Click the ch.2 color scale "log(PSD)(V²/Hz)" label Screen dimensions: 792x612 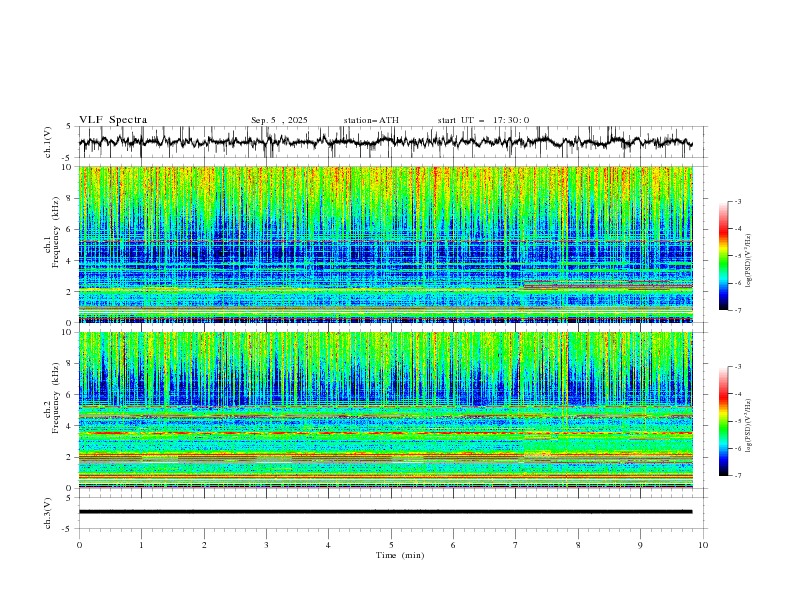pos(749,426)
